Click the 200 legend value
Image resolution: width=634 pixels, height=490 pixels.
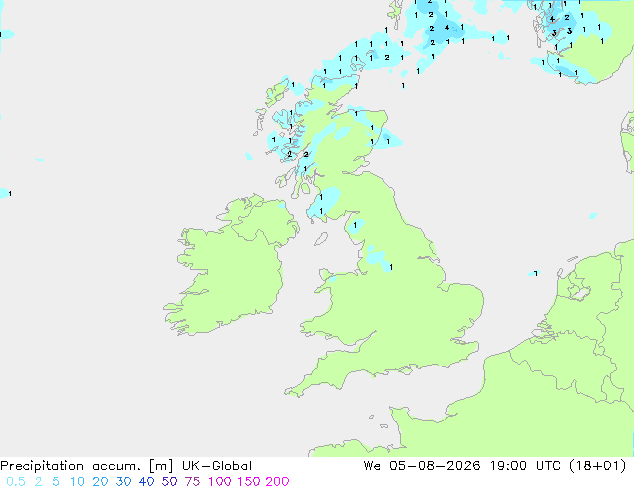pyautogui.click(x=277, y=482)
